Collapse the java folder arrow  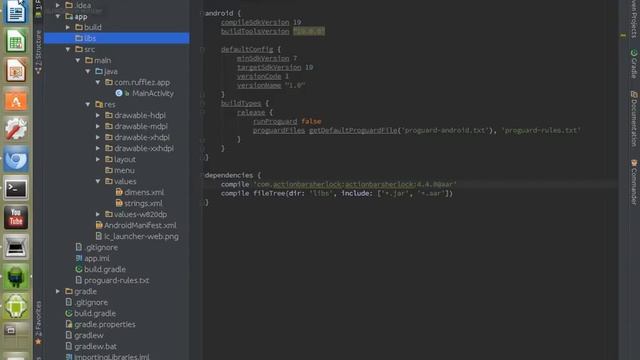click(88, 71)
